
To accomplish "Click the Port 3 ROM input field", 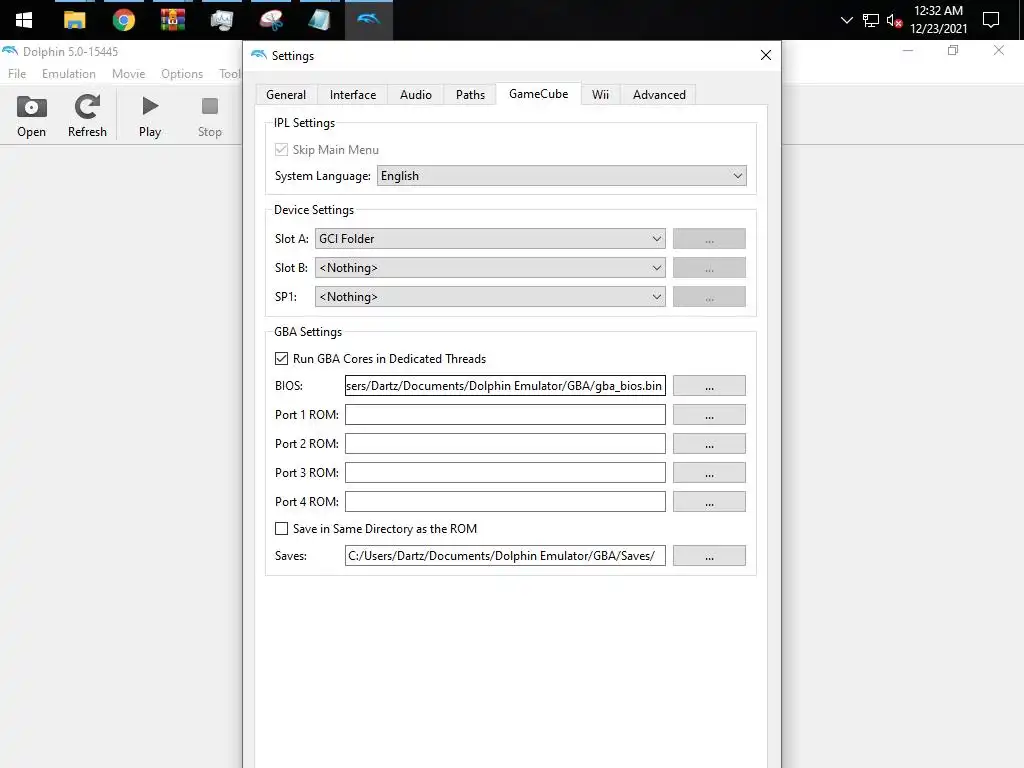I will 505,472.
